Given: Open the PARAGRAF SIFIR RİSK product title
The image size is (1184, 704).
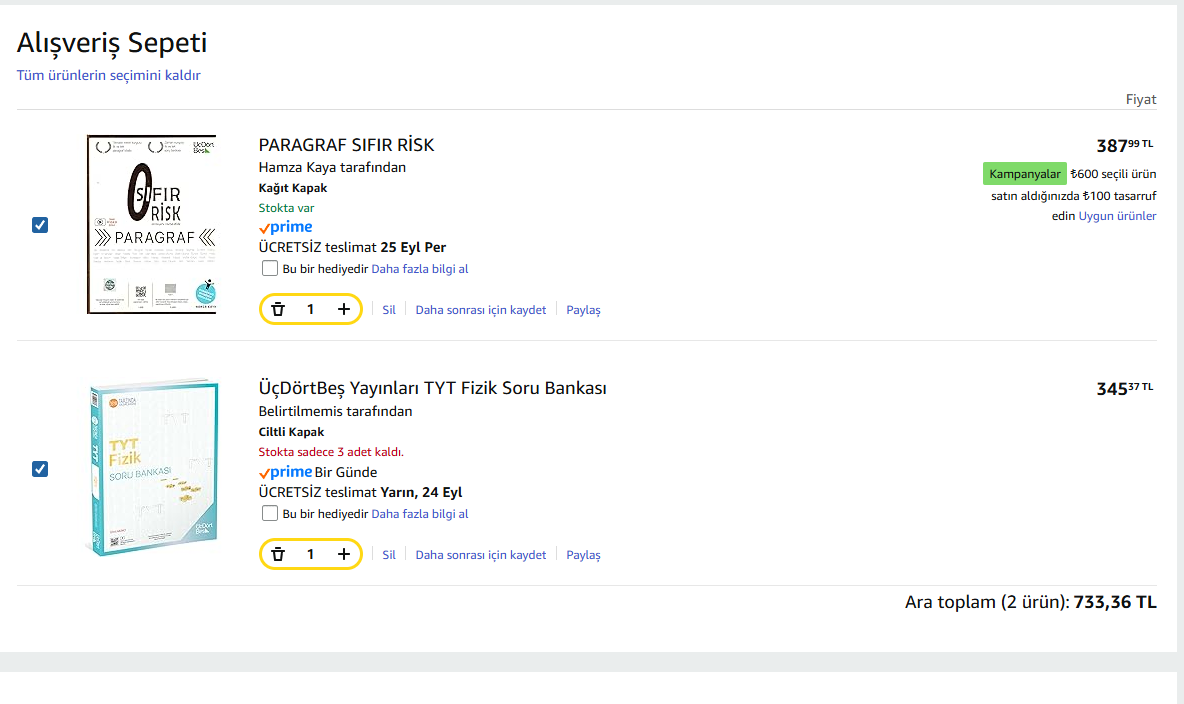Looking at the screenshot, I should click(x=346, y=145).
